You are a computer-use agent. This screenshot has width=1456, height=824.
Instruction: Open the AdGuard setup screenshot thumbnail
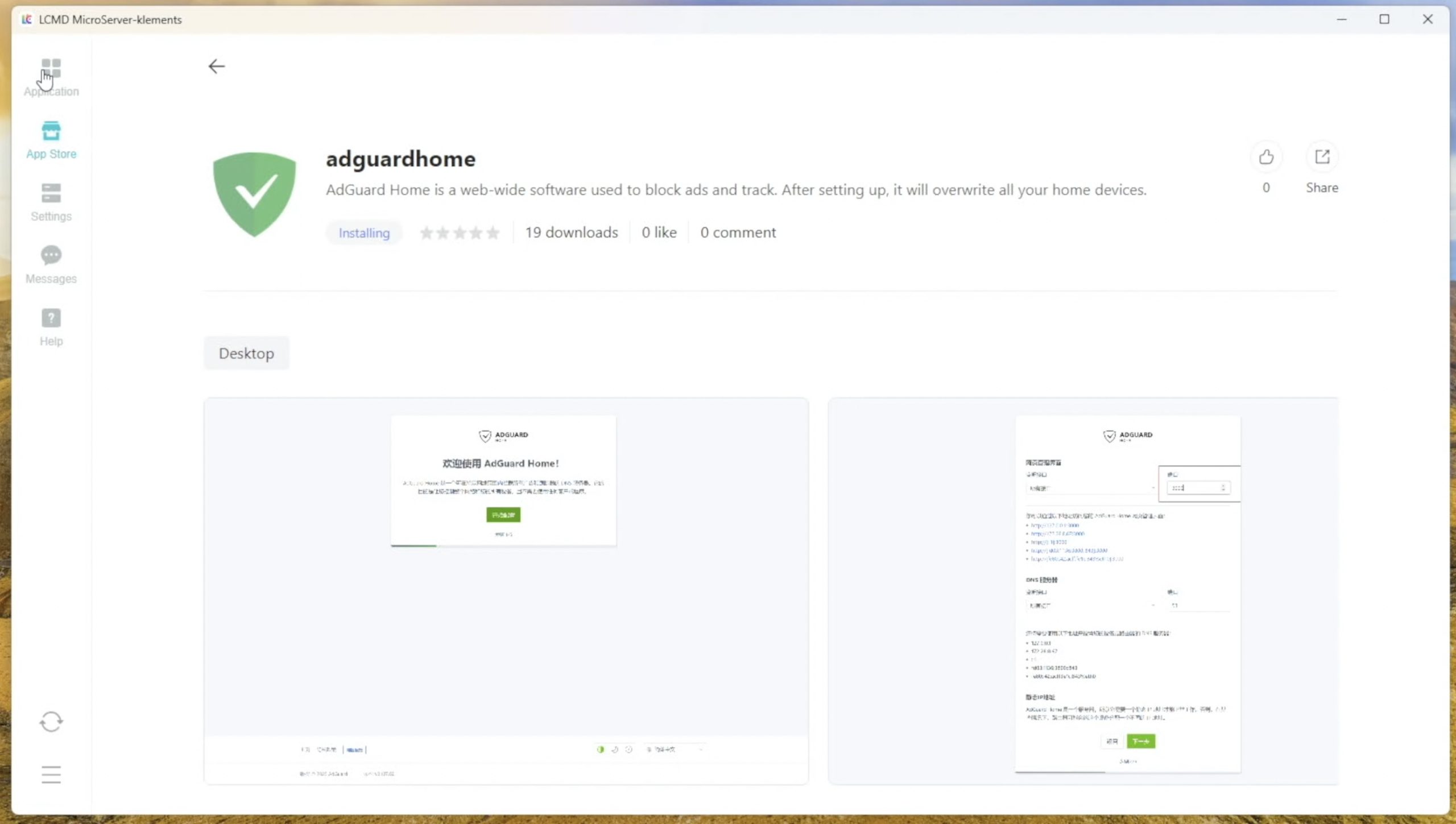(x=1083, y=591)
